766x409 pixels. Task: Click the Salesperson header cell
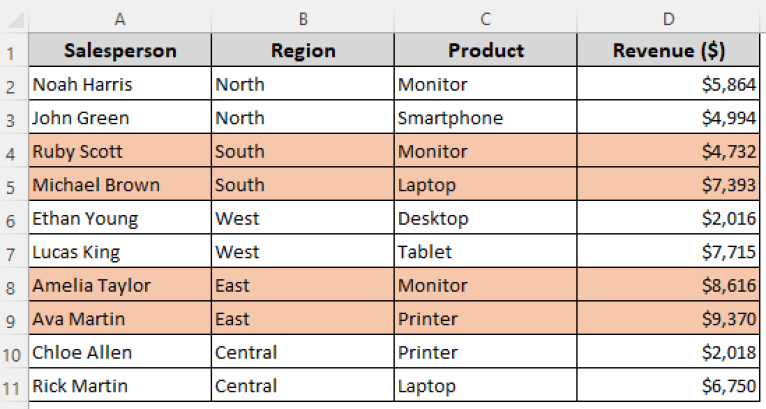[x=120, y=51]
